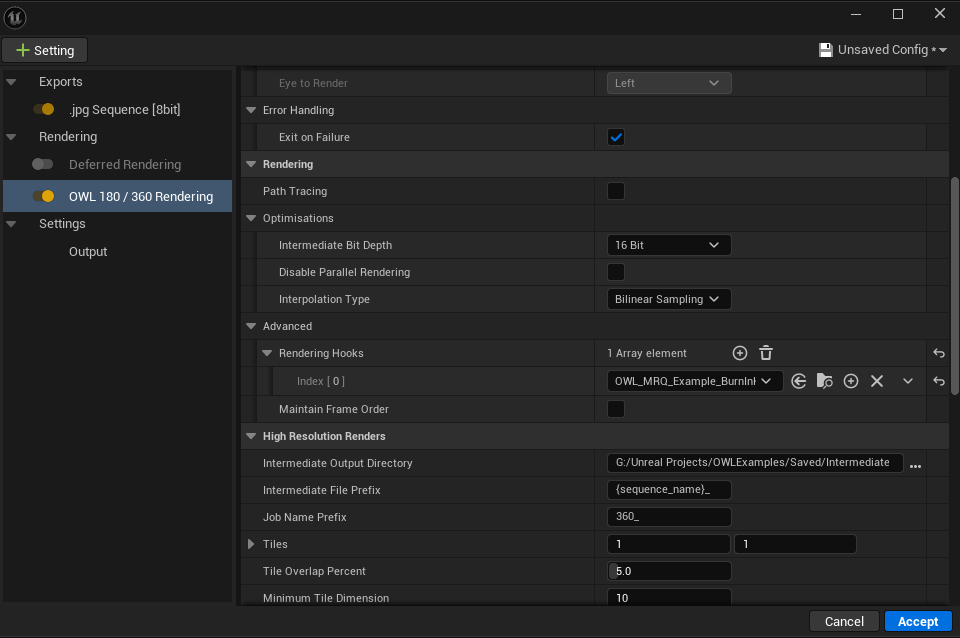Reset Rendering Hooks to default value
Image resolution: width=960 pixels, height=638 pixels.
coord(939,353)
